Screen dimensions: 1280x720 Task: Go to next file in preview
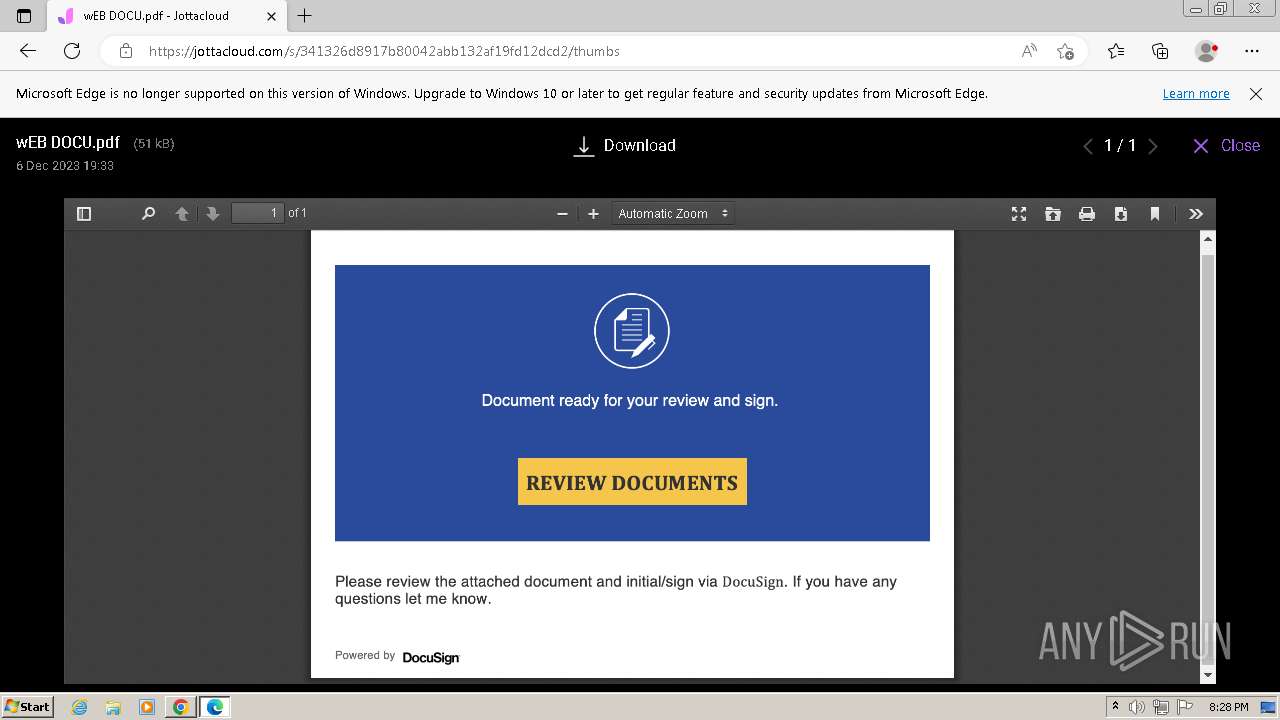[1153, 146]
